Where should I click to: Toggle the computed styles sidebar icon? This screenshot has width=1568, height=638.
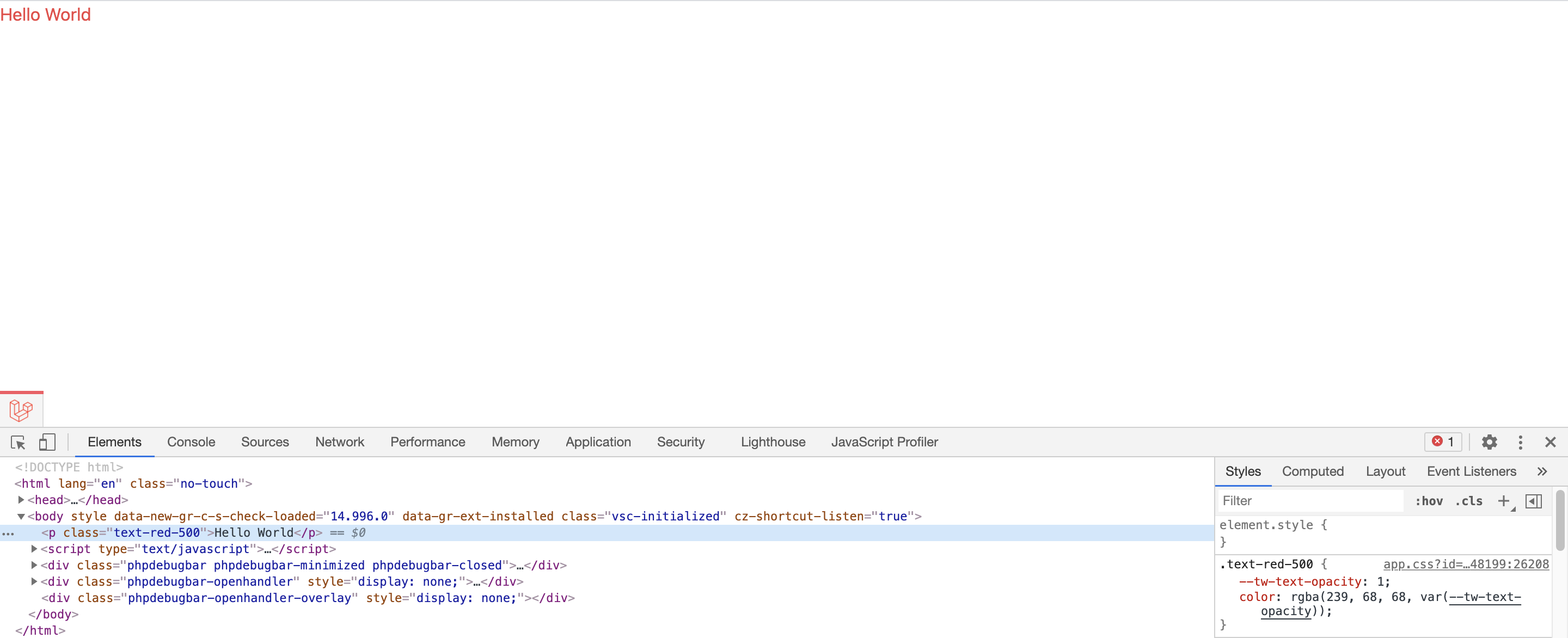tap(1533, 500)
